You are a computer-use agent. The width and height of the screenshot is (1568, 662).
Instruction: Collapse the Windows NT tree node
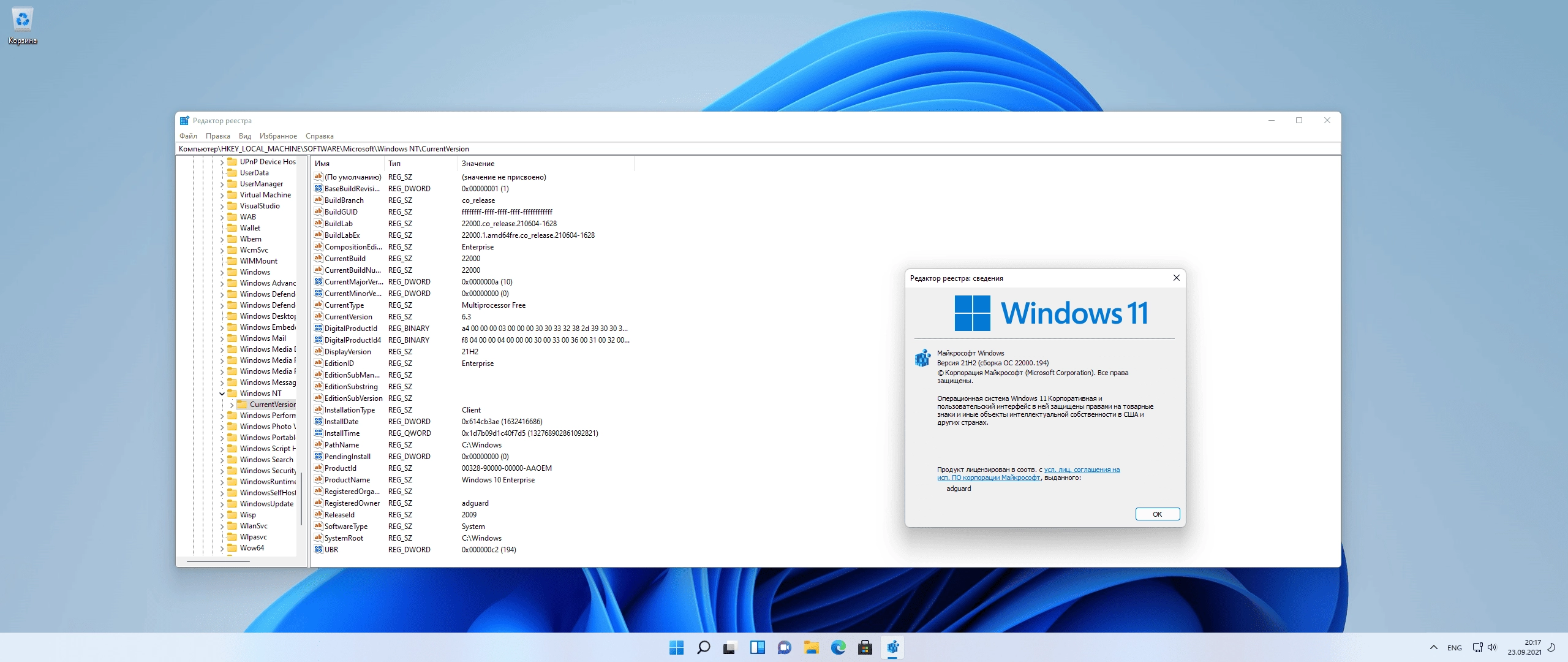tap(222, 394)
